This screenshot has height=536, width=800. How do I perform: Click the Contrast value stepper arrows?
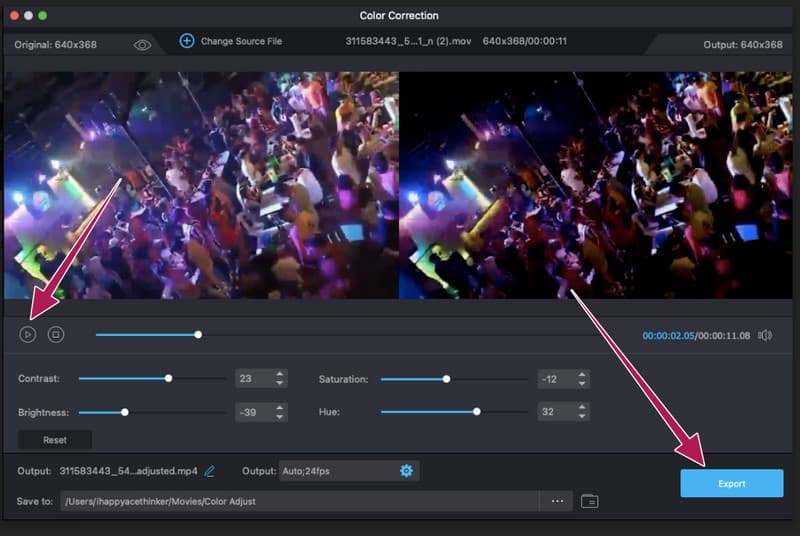(x=279, y=379)
